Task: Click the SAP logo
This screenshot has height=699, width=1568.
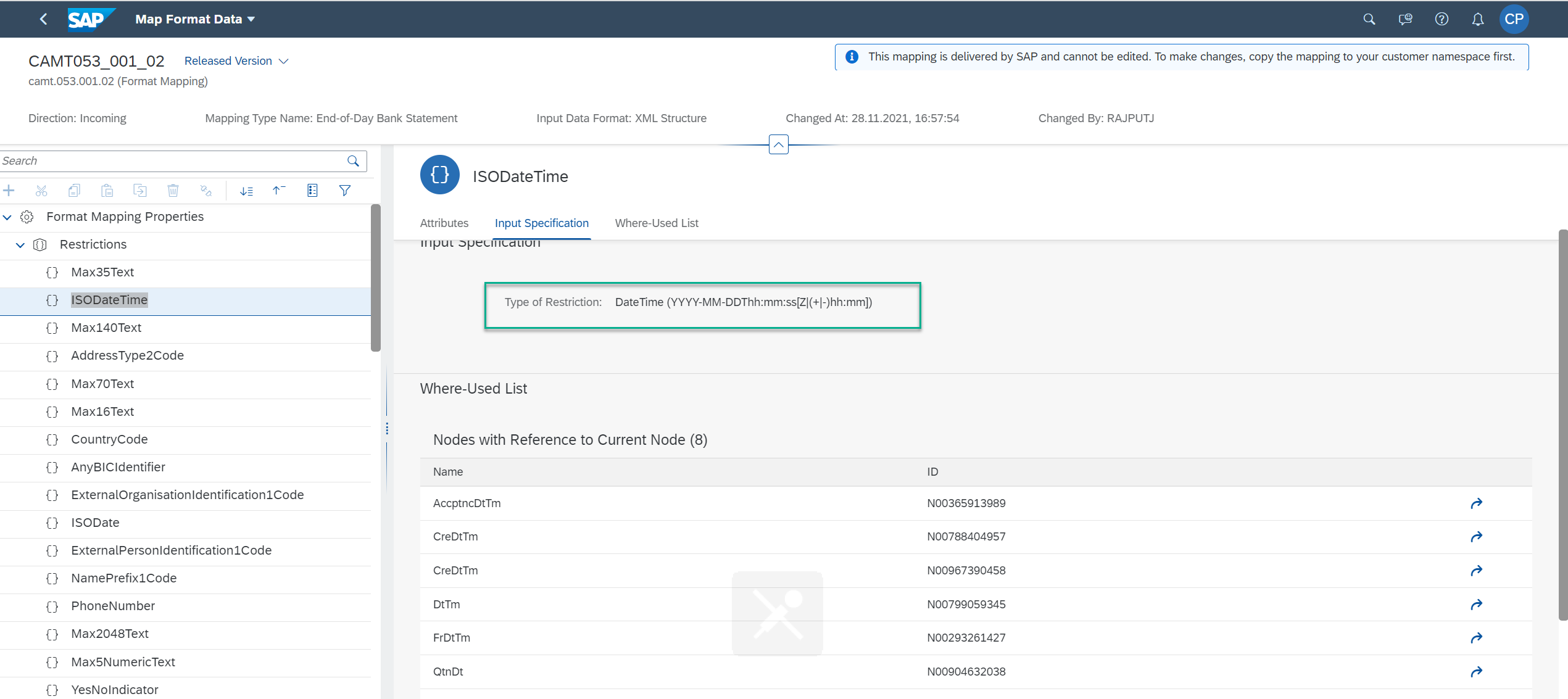Action: pos(91,19)
